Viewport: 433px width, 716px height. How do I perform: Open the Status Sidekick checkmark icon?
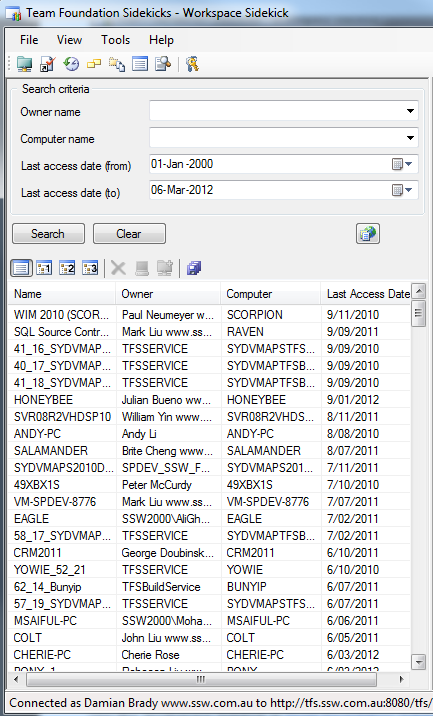48,64
